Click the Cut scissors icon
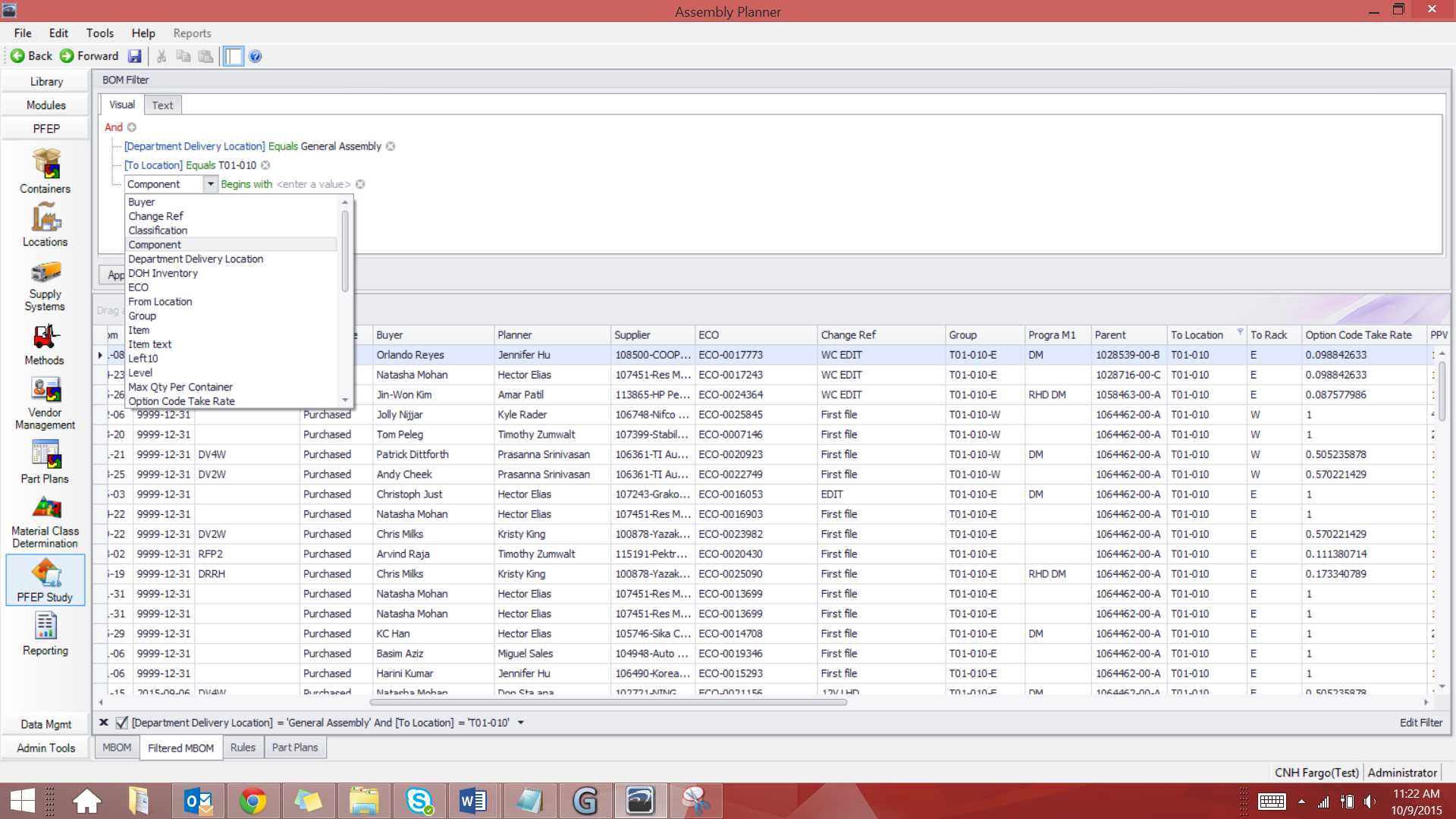 pos(162,56)
